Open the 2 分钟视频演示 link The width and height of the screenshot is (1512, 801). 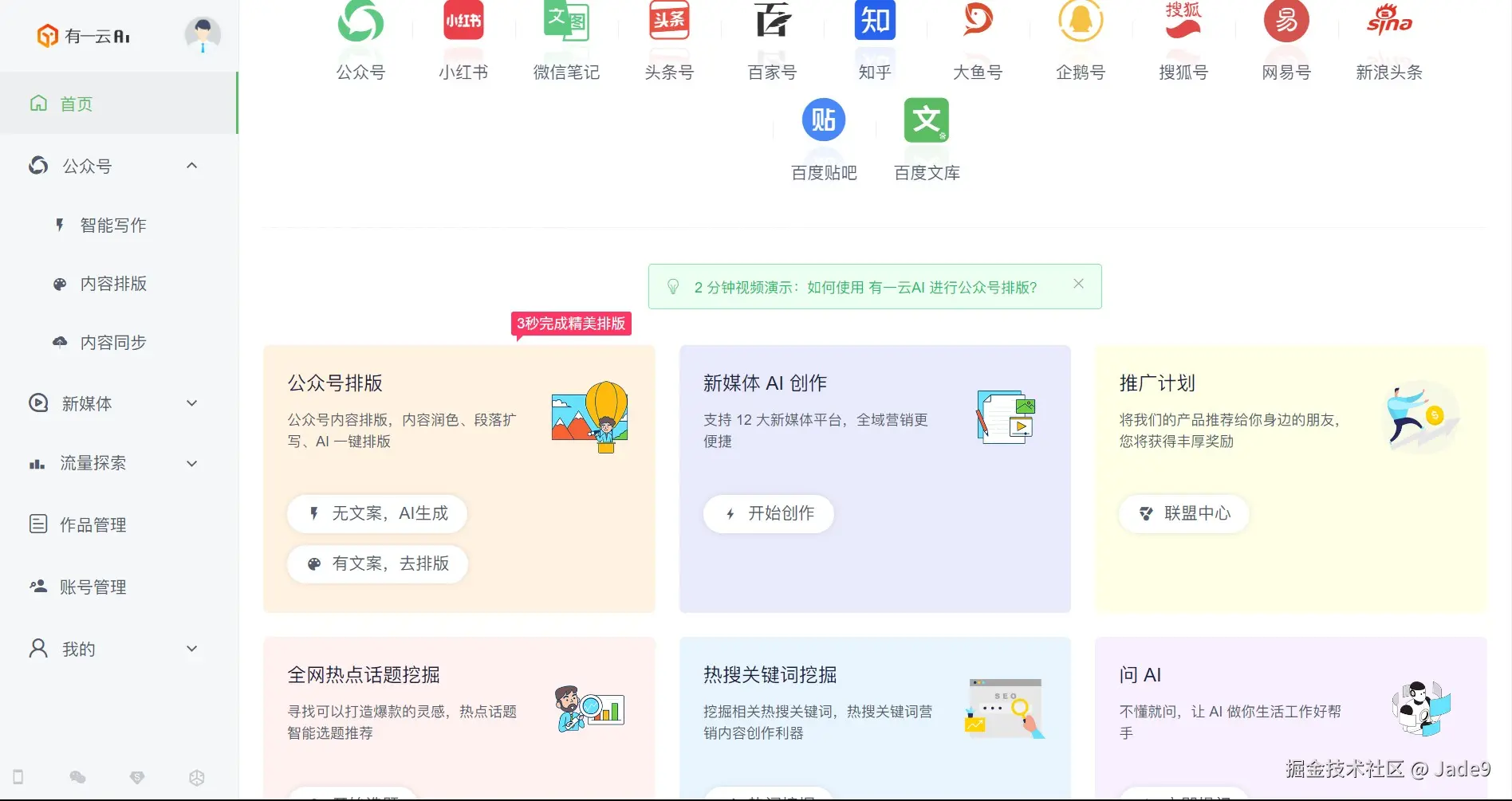[865, 288]
